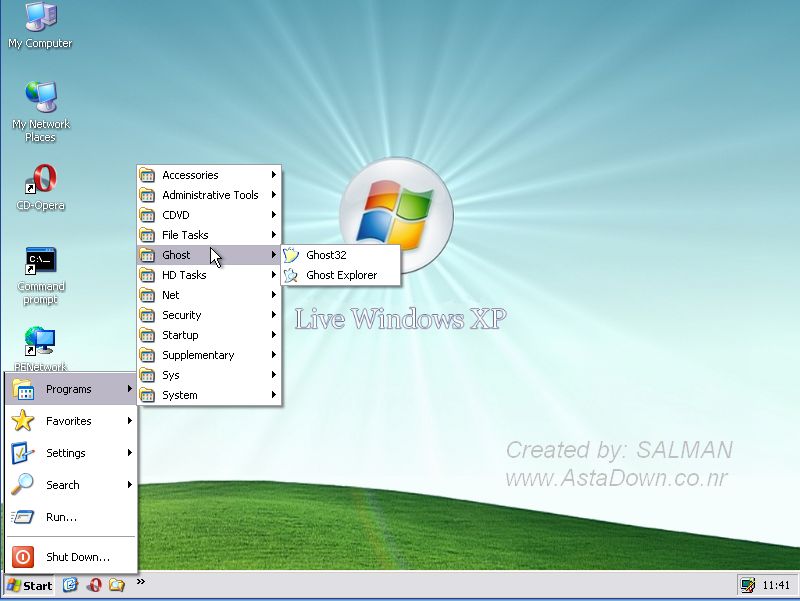Viewport: 800px width, 601px height.
Task: Open My Computer on the desktop
Action: [x=40, y=20]
